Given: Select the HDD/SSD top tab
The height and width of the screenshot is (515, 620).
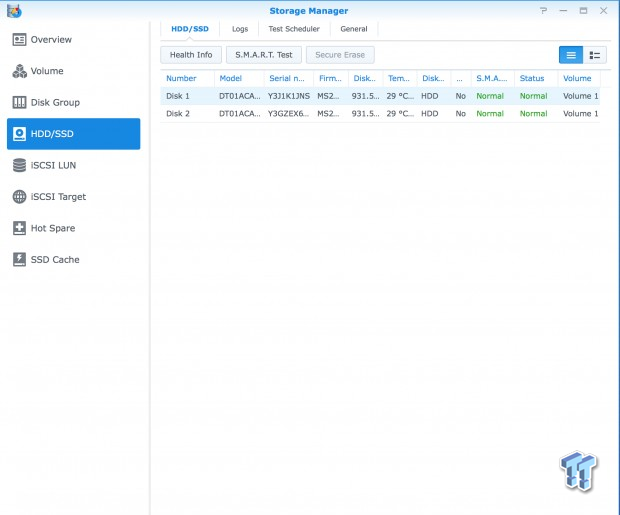Looking at the screenshot, I should click(x=190, y=29).
